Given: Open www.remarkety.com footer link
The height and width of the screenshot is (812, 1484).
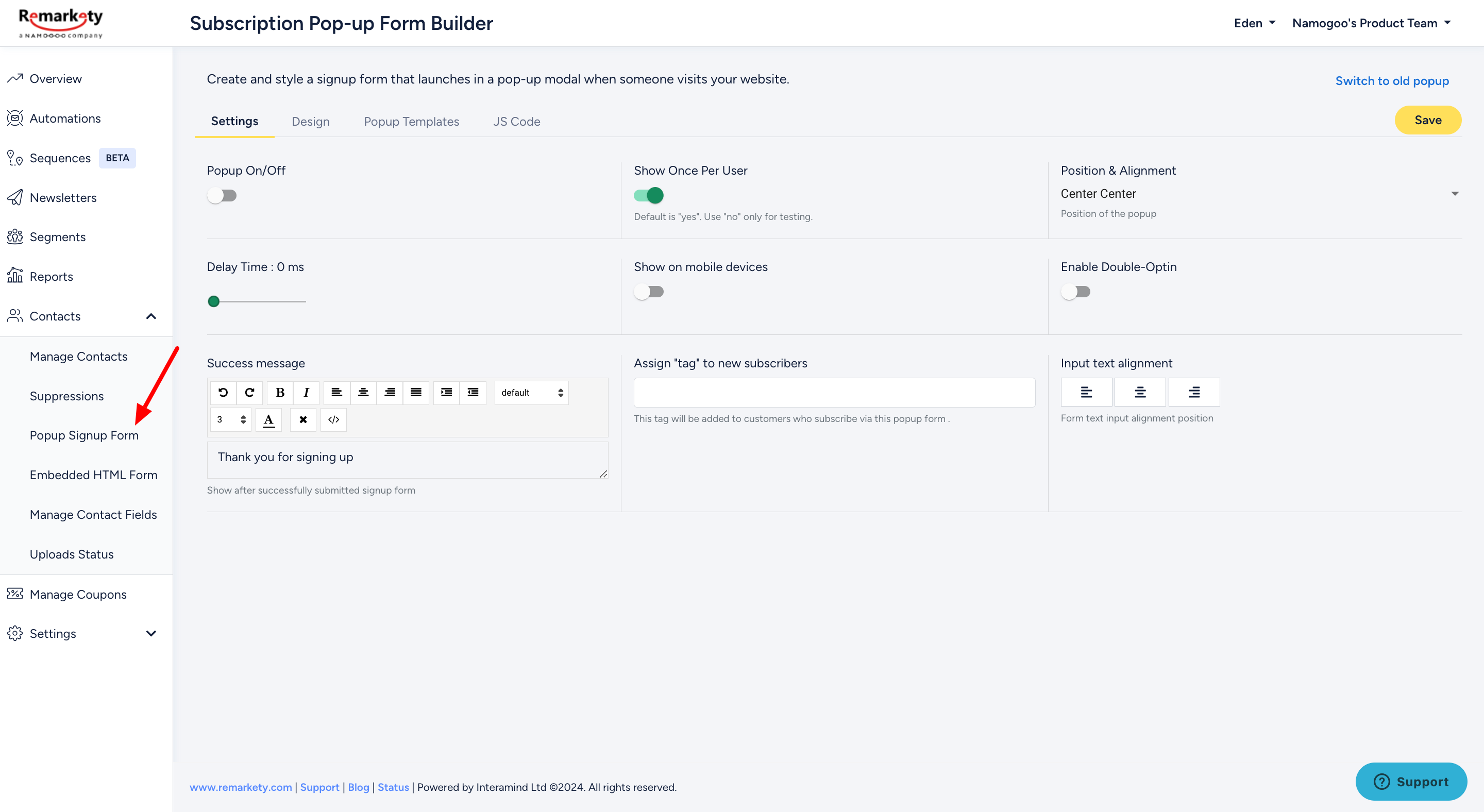Looking at the screenshot, I should click(241, 787).
